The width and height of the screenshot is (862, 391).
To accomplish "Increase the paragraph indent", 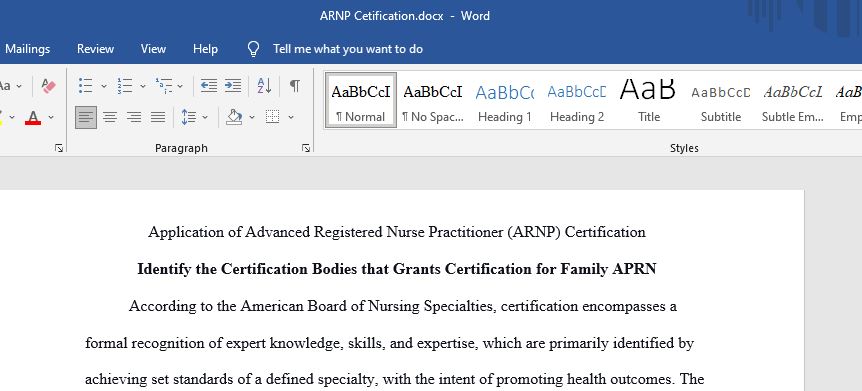I will click(233, 86).
